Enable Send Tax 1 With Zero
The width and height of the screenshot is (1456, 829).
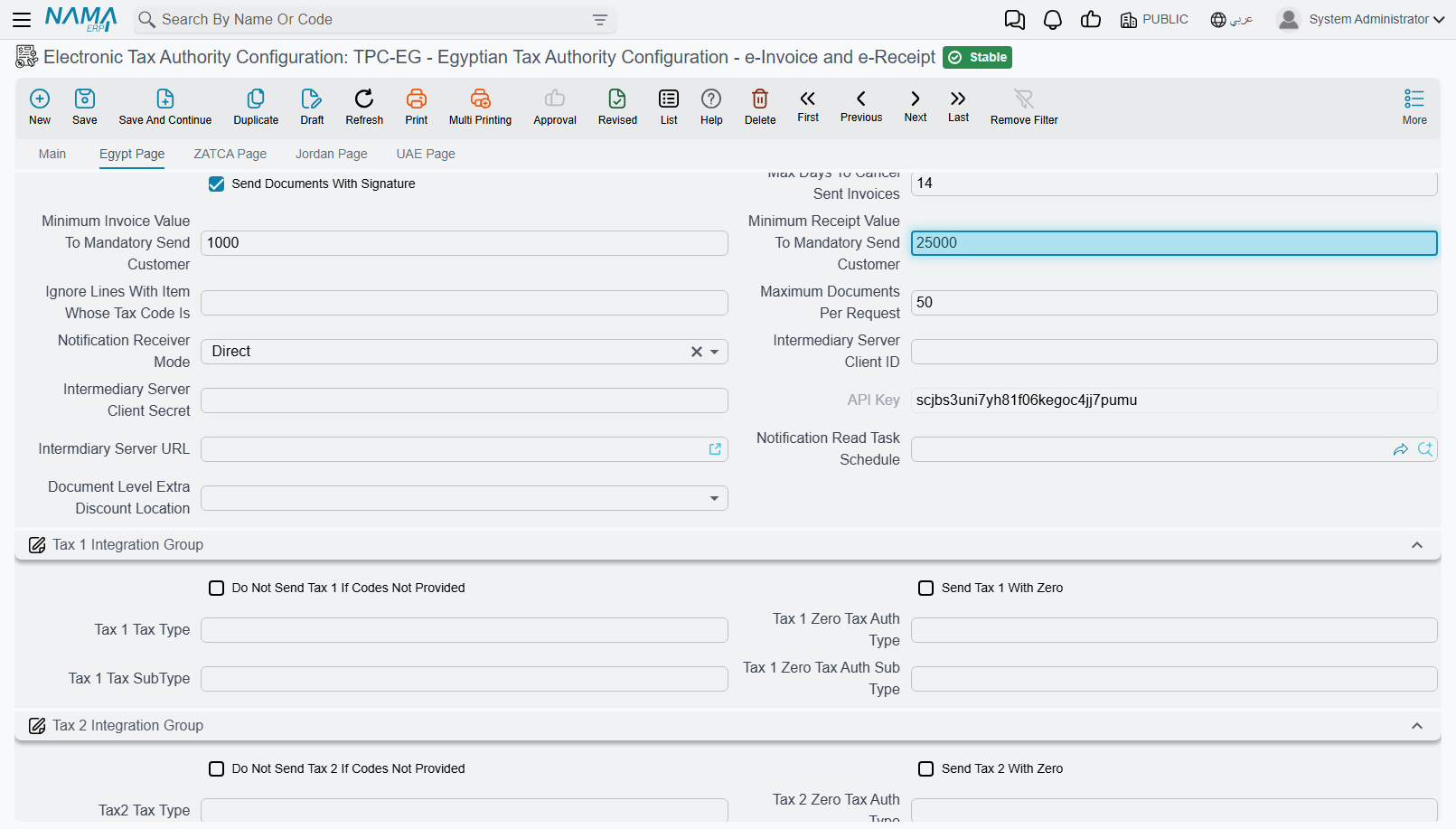pyautogui.click(x=926, y=589)
